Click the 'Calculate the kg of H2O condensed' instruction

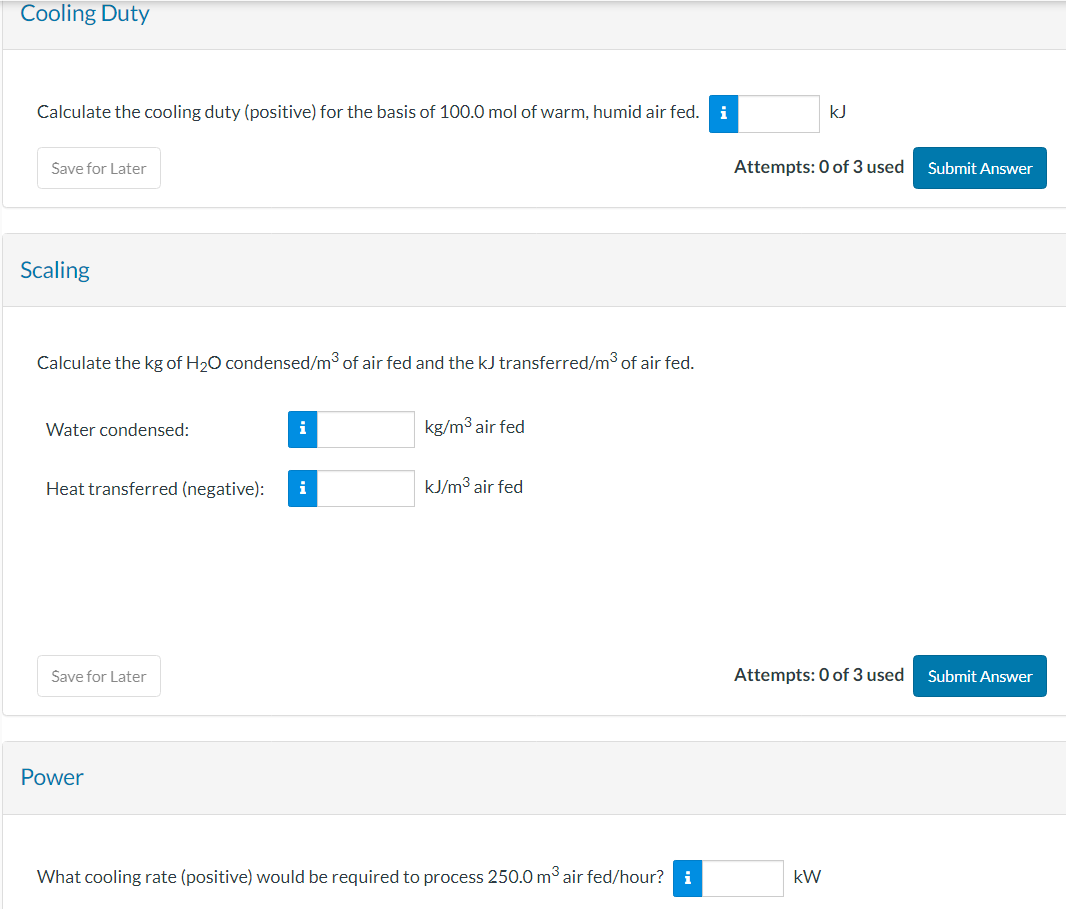(365, 362)
